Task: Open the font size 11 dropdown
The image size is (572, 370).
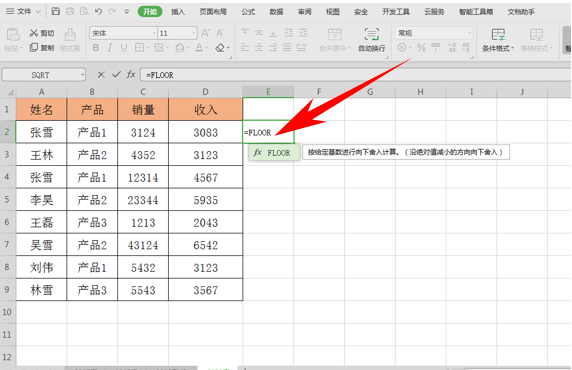Action: 194,33
